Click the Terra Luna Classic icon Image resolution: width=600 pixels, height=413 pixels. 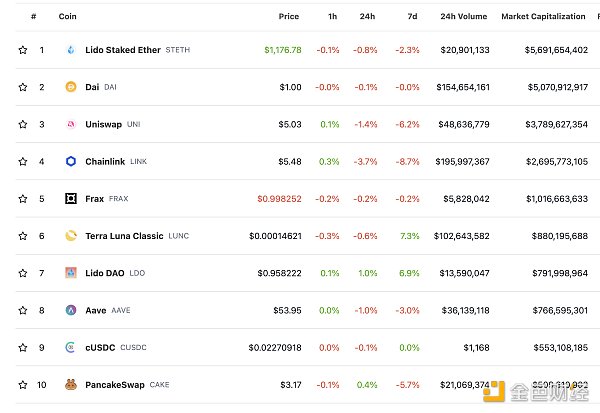(x=71, y=236)
